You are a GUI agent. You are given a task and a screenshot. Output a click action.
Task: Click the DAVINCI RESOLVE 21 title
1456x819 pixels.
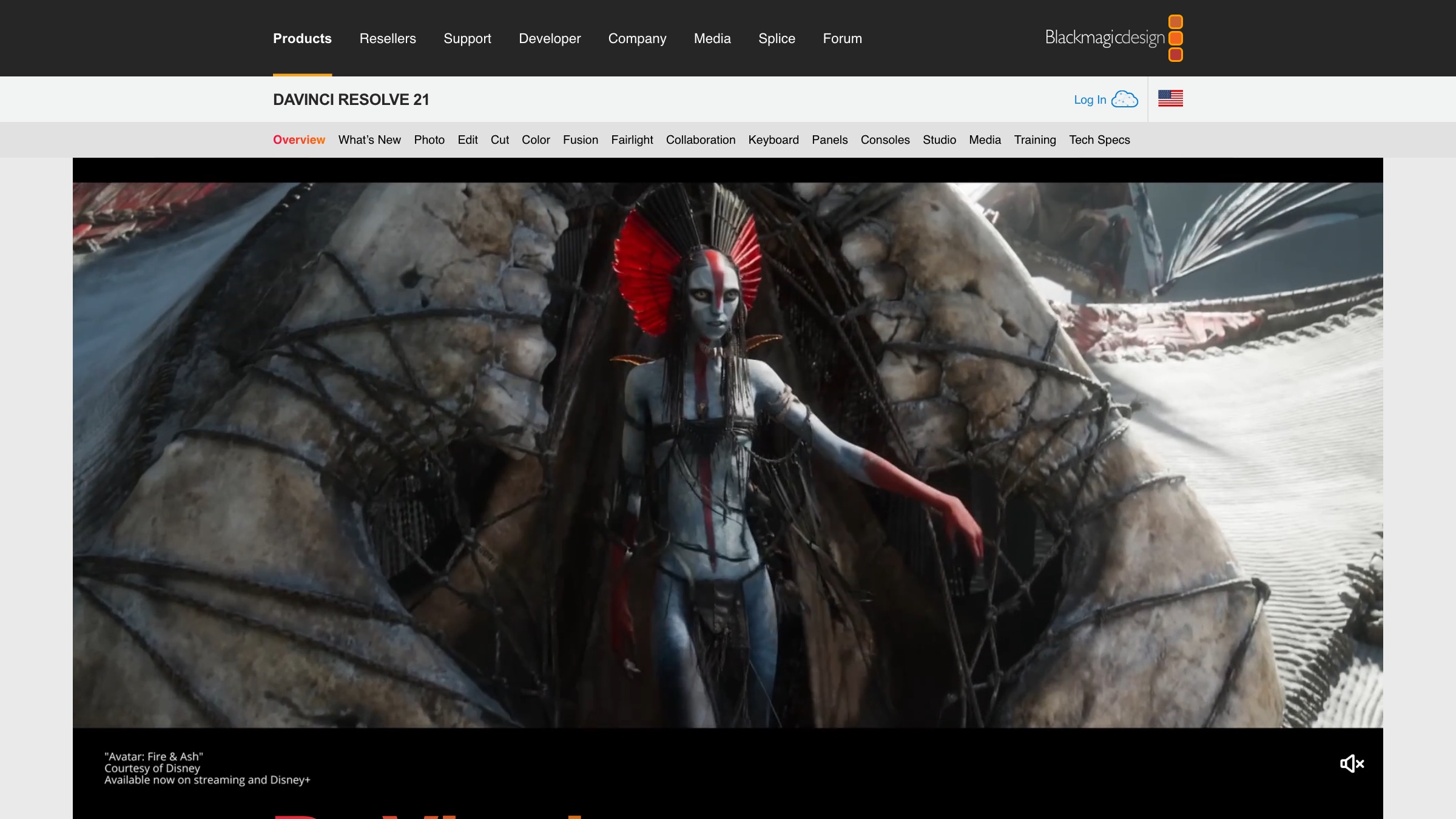351,99
